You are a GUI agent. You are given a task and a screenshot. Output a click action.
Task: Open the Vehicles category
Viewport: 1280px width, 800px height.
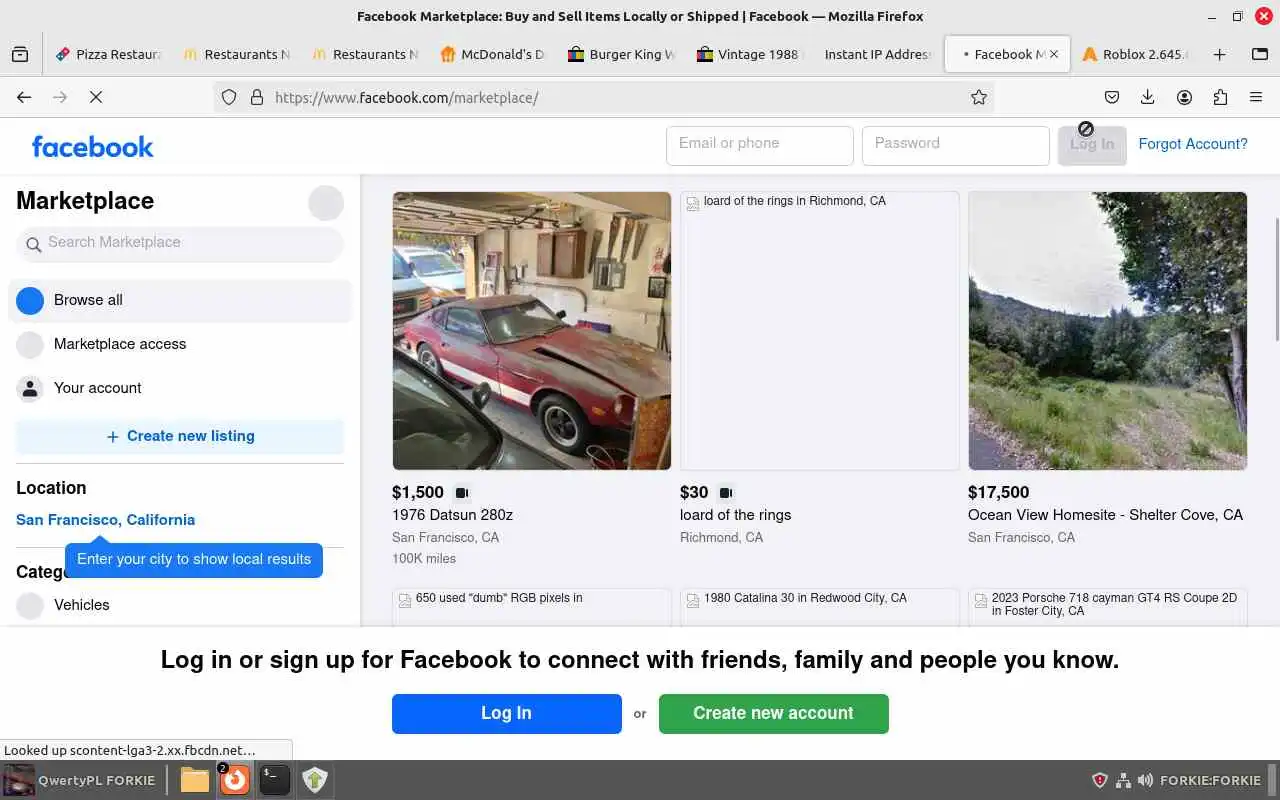(180, 605)
